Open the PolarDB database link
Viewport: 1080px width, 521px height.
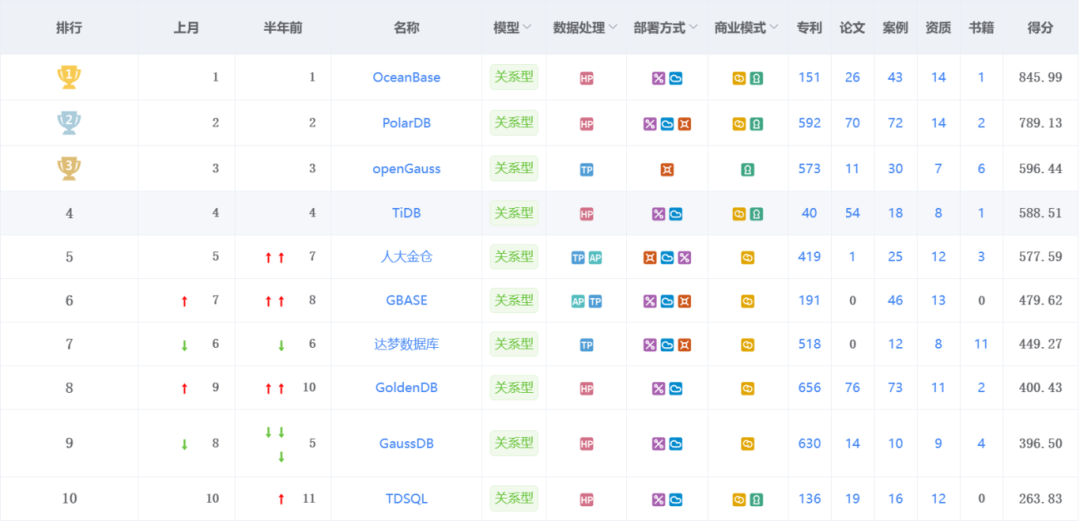(x=406, y=123)
